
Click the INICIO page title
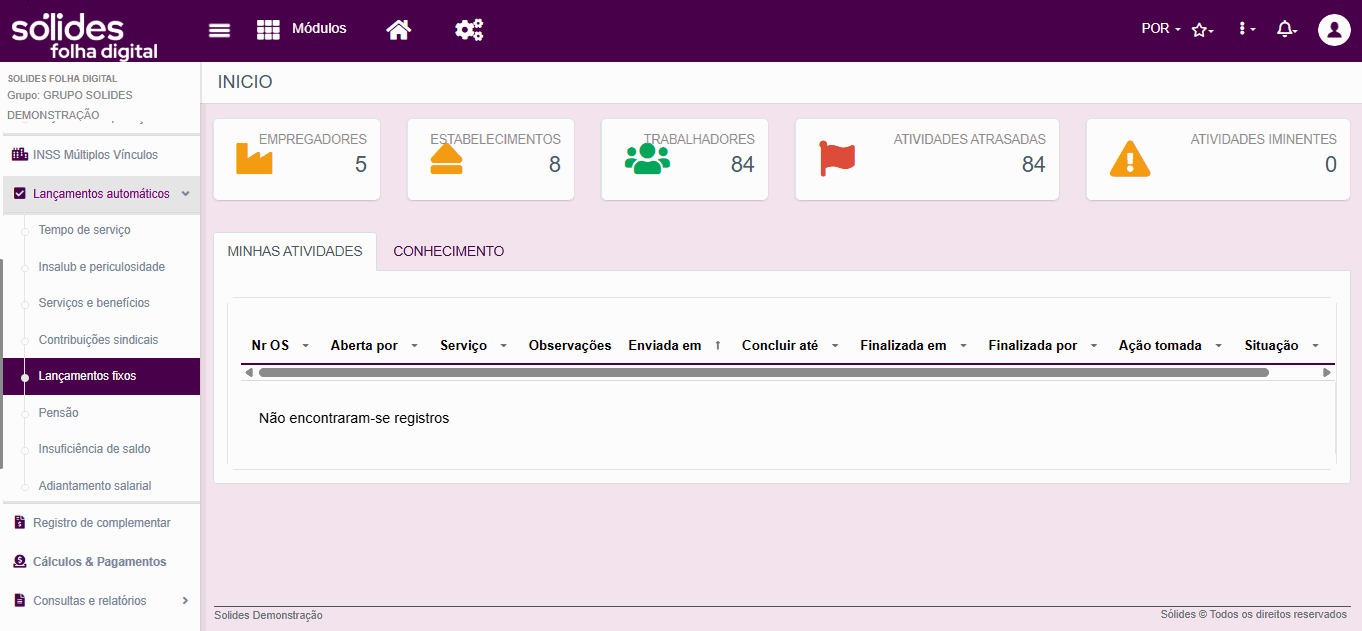(x=245, y=82)
